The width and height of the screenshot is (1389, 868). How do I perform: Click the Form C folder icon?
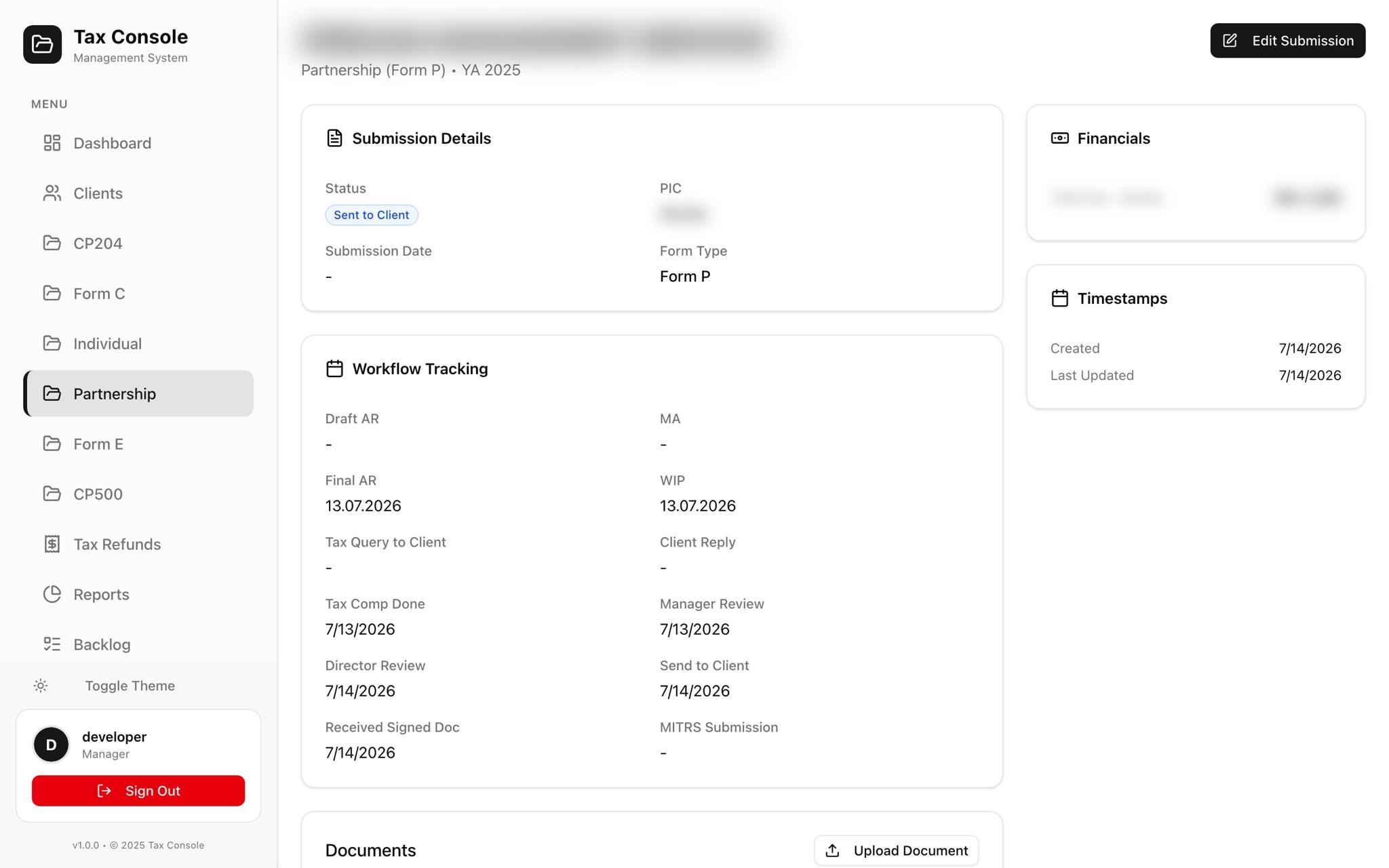click(52, 293)
